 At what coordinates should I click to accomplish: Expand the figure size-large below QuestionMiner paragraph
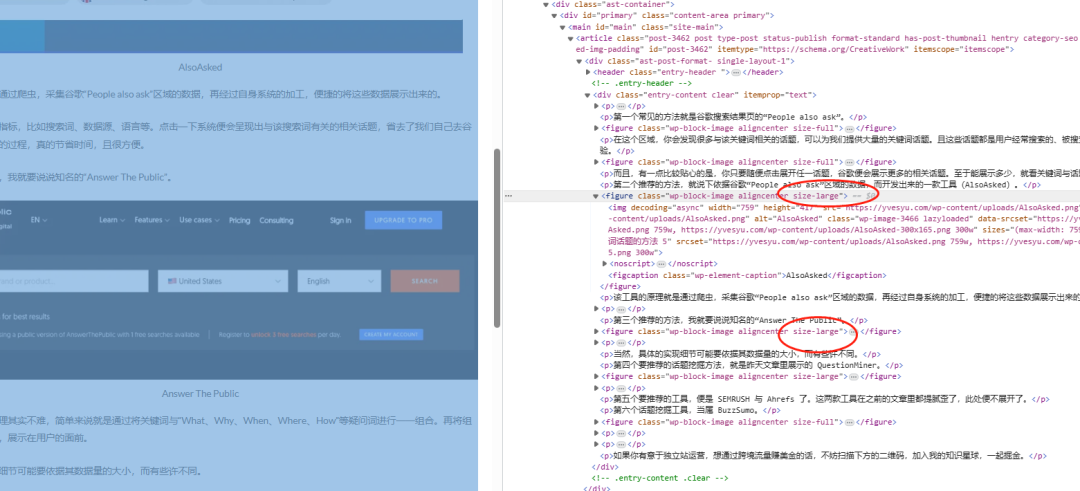click(x=596, y=377)
